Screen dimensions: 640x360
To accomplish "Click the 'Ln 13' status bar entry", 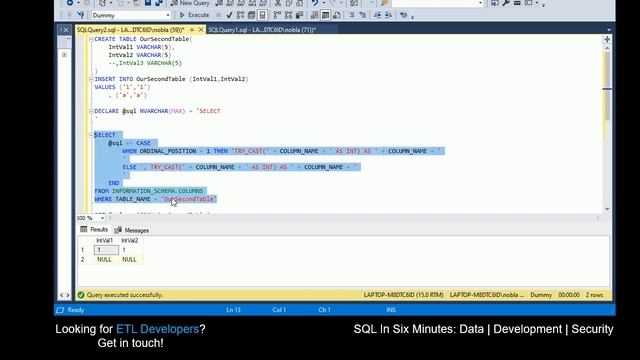I will click(x=233, y=310).
